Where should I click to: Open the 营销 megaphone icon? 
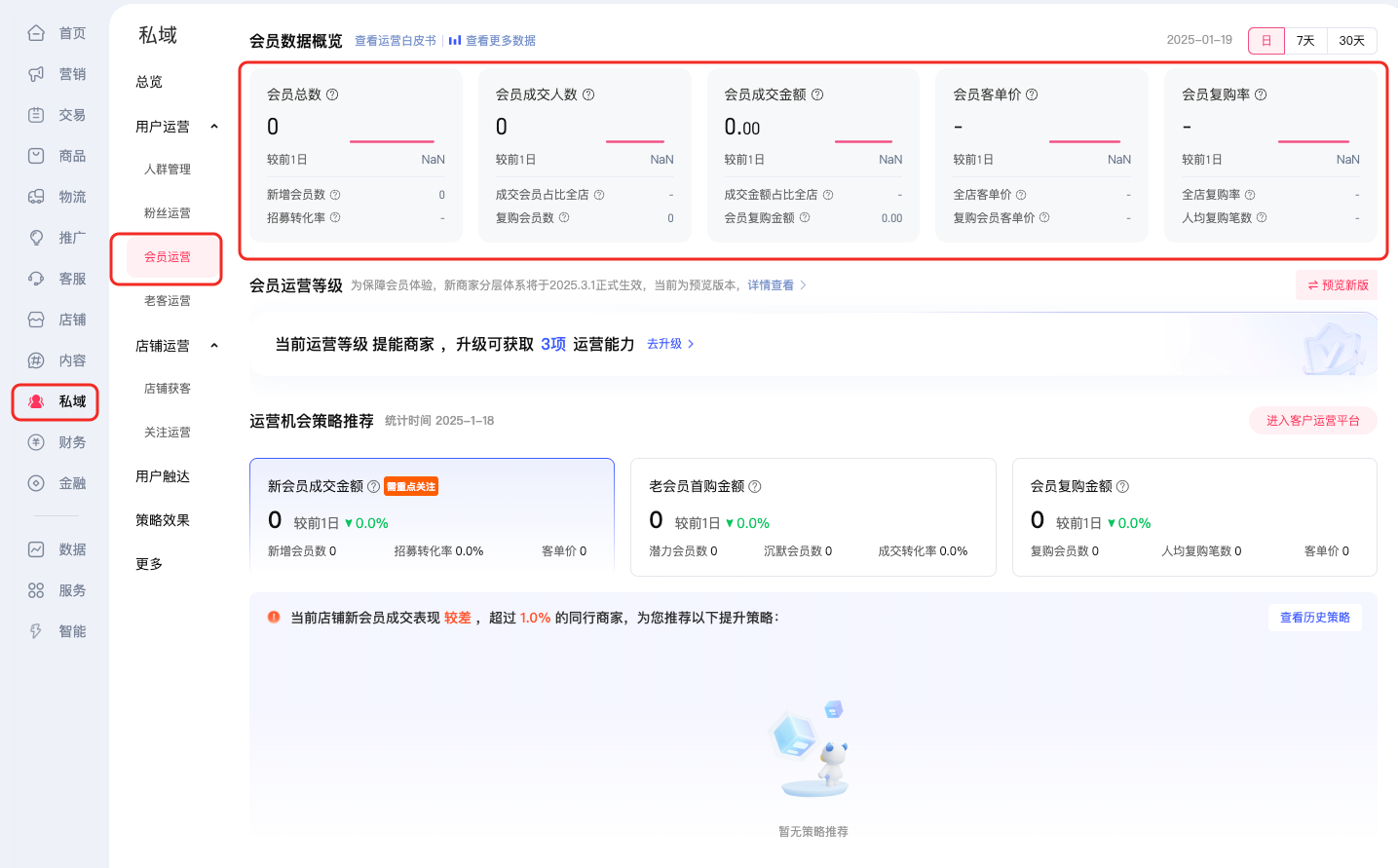[x=36, y=74]
